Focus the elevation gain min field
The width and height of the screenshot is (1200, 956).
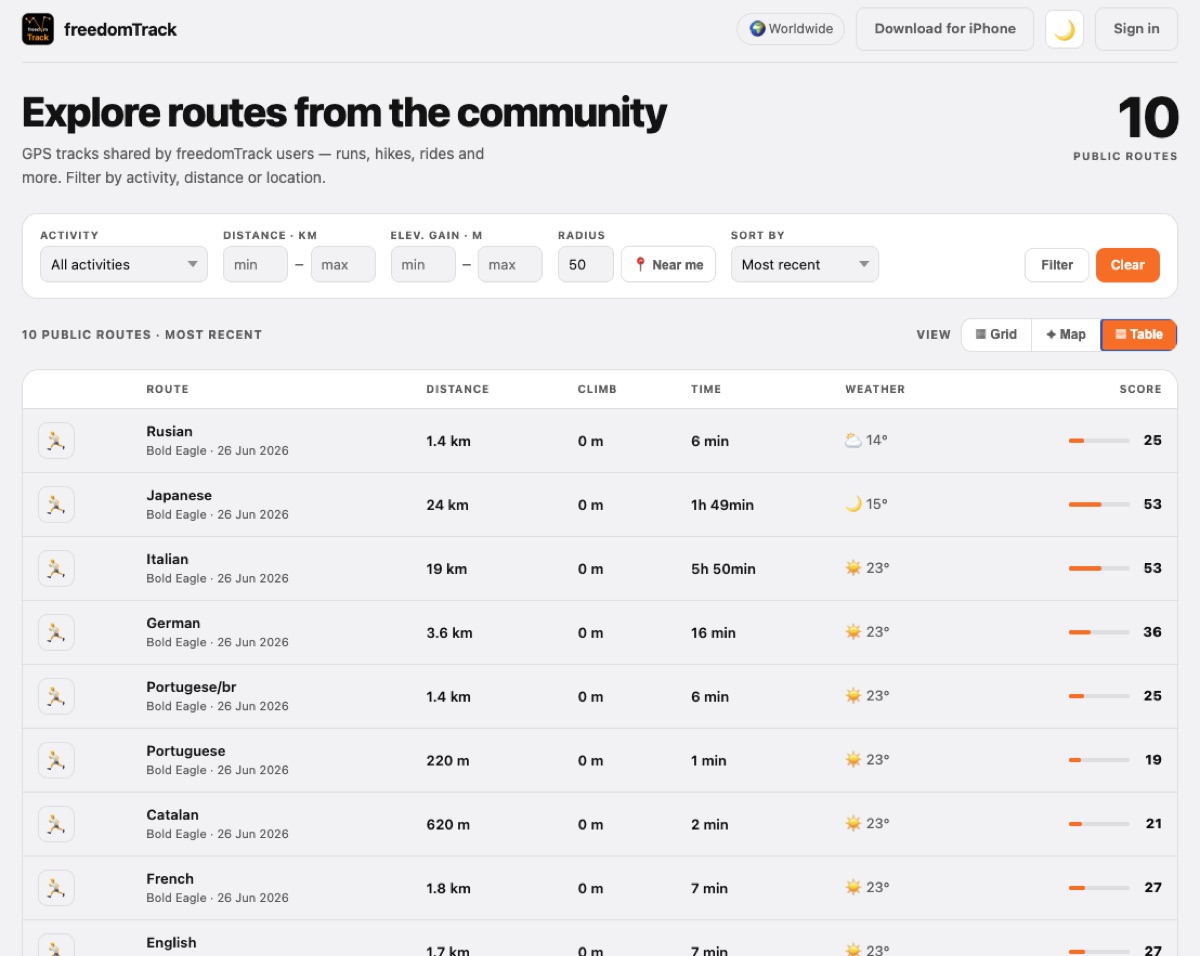point(423,265)
